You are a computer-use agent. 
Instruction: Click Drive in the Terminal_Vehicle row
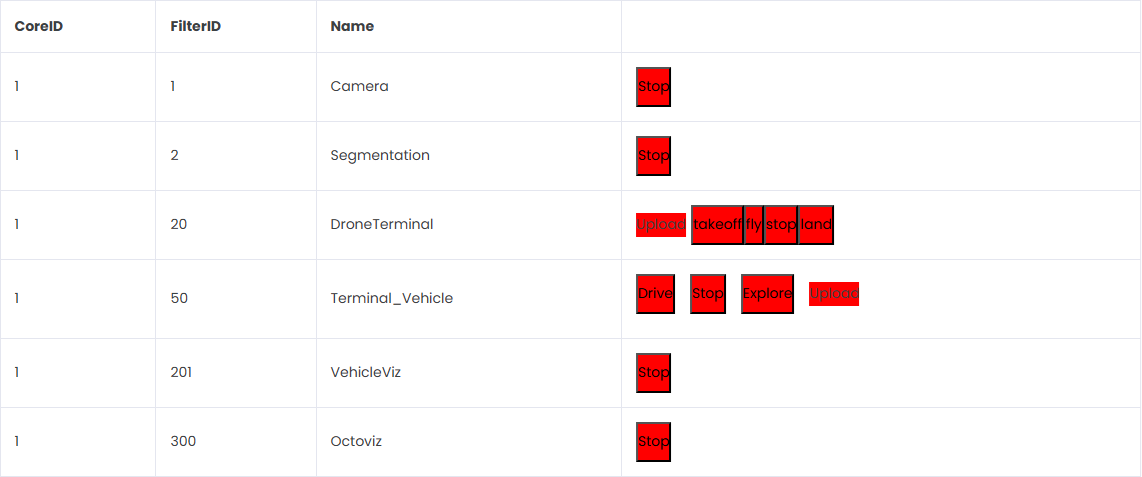coord(655,294)
